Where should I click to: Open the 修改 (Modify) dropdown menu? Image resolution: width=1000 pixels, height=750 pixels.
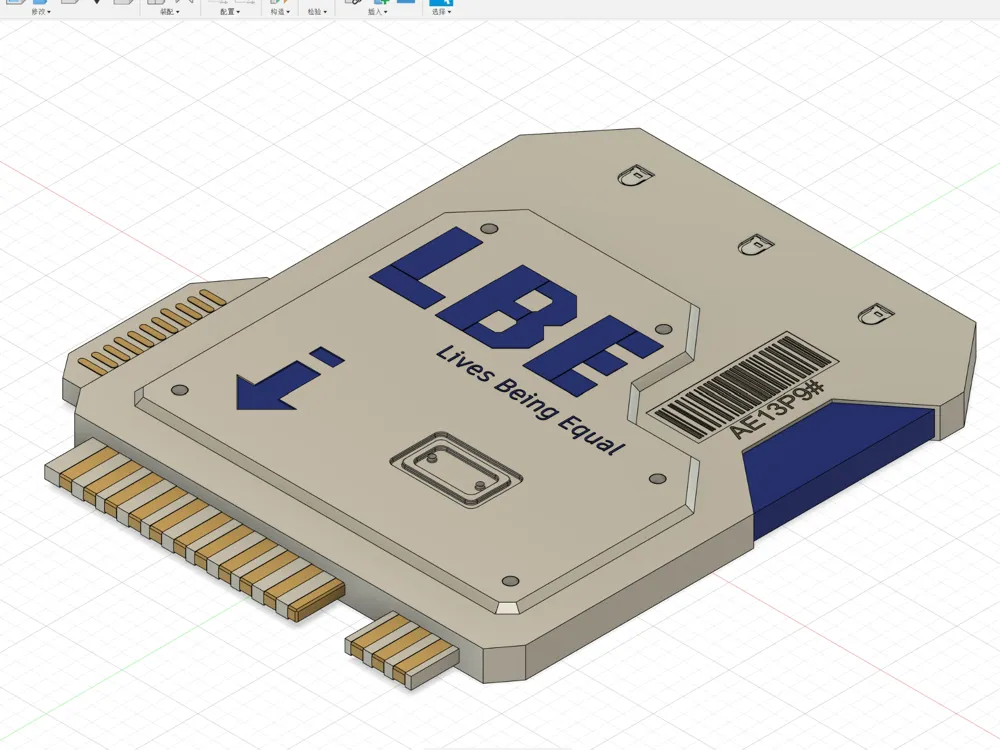tap(41, 11)
